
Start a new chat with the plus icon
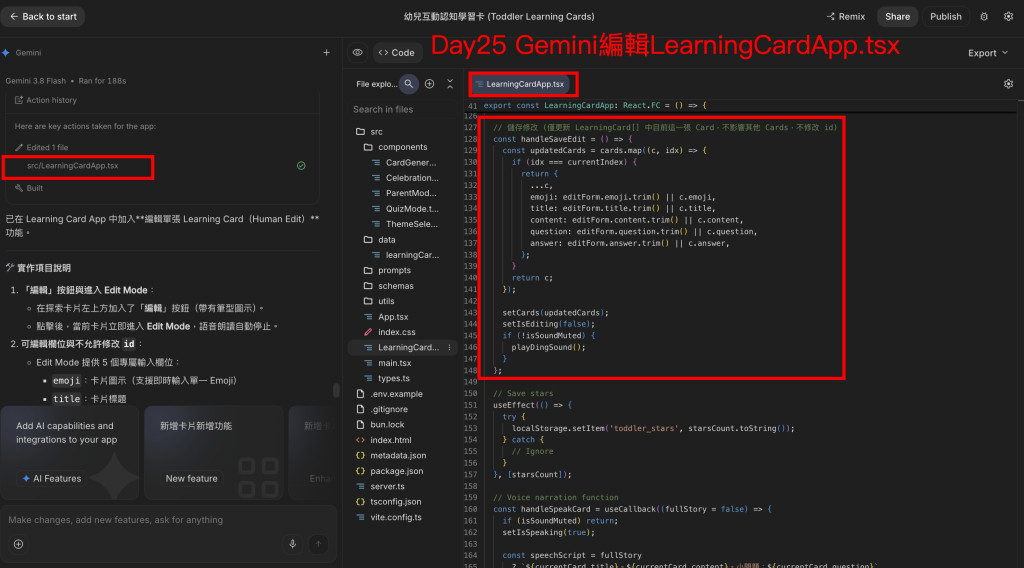tap(327, 53)
